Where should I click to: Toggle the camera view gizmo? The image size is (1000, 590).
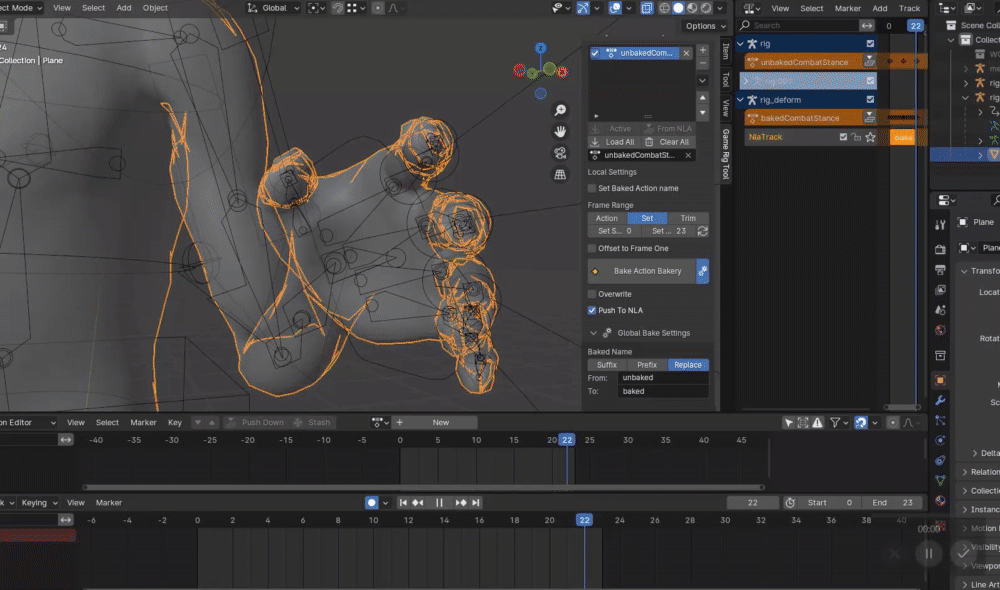click(561, 153)
